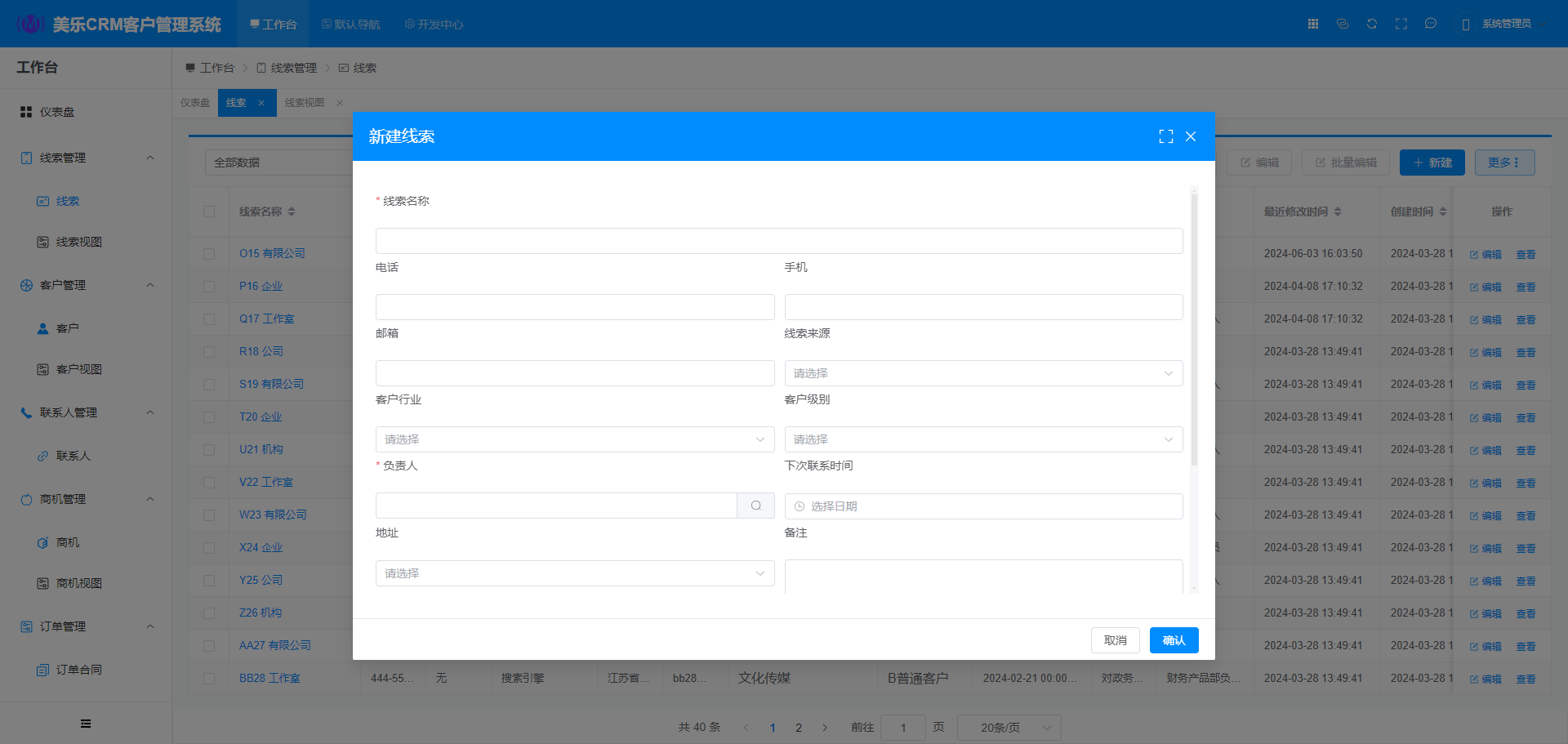Screen dimensions: 1568x744
Task: Click the dialog's vertical scrollbar
Action: (x=1194, y=327)
